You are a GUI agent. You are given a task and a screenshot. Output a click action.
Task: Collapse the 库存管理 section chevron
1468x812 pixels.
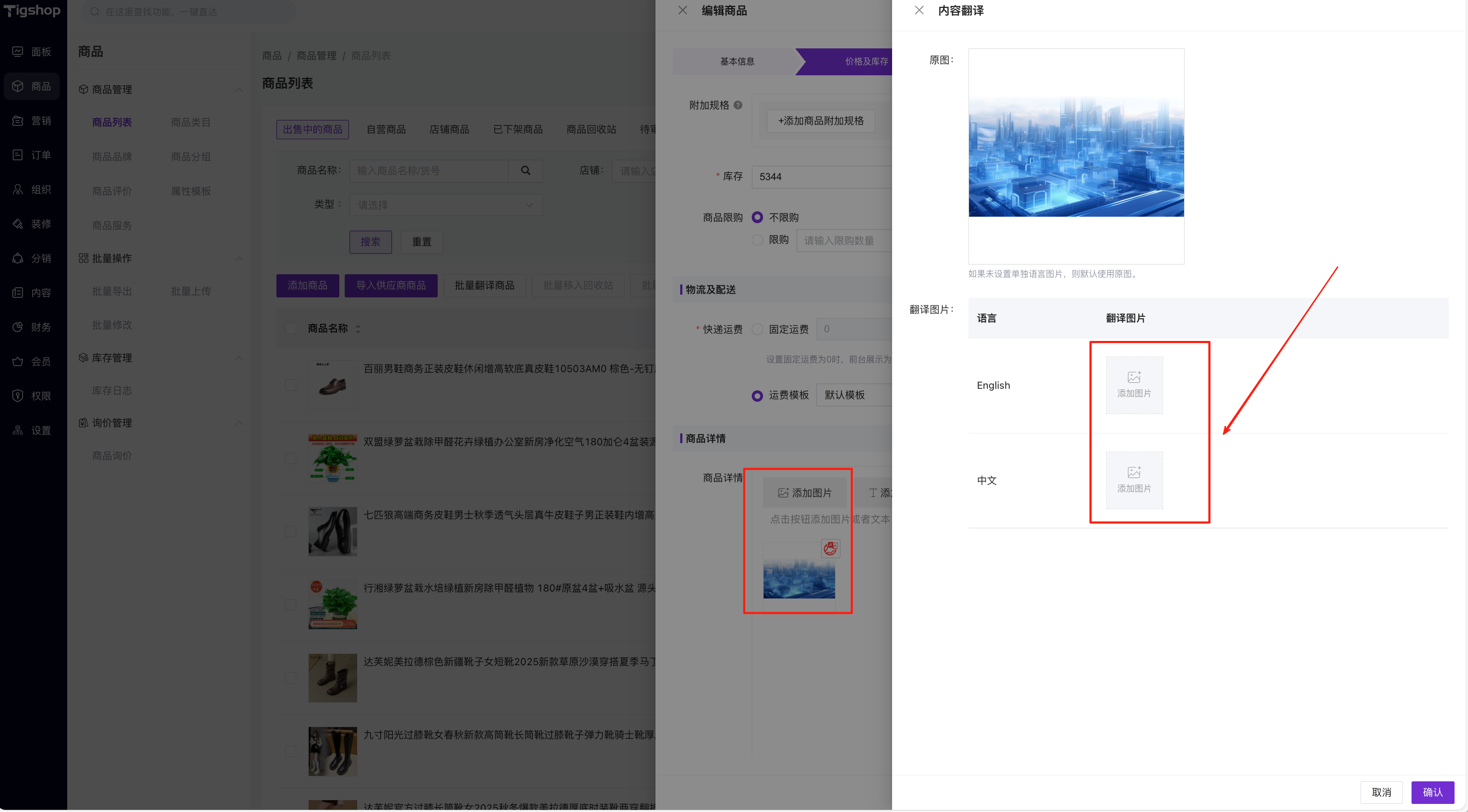239,358
